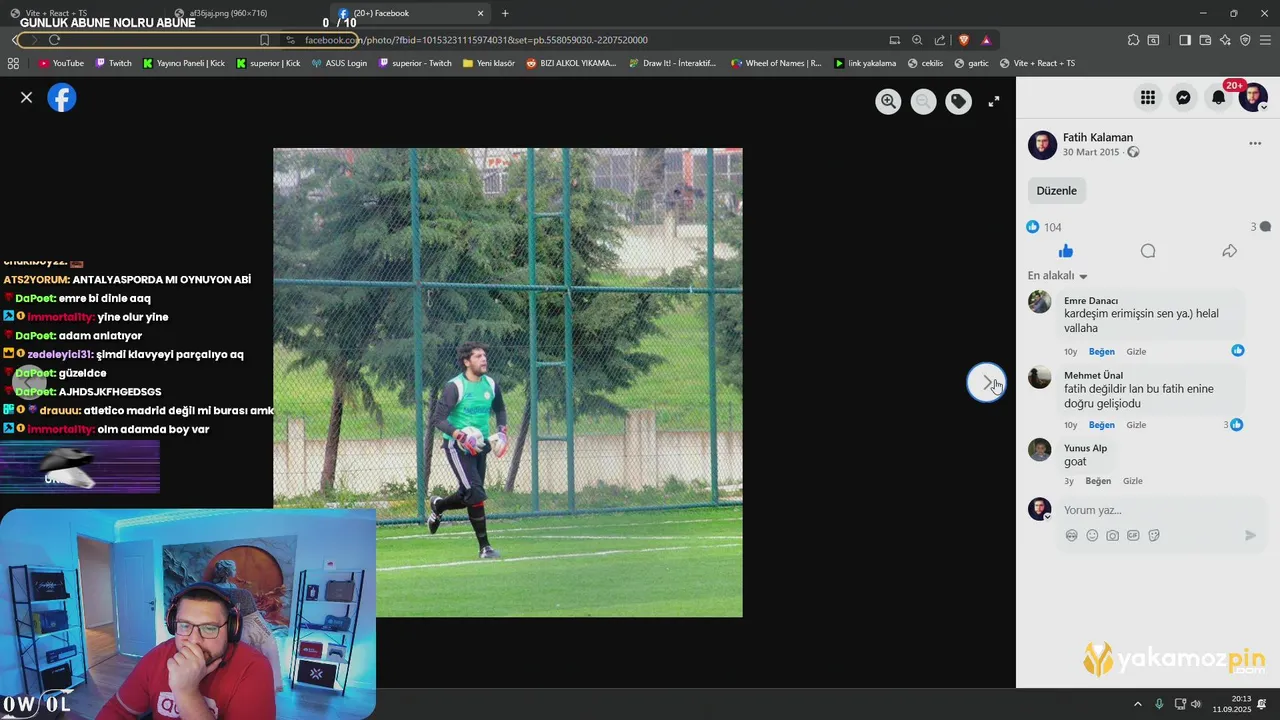
Task: Close the Facebook browser tab
Action: coord(480,13)
